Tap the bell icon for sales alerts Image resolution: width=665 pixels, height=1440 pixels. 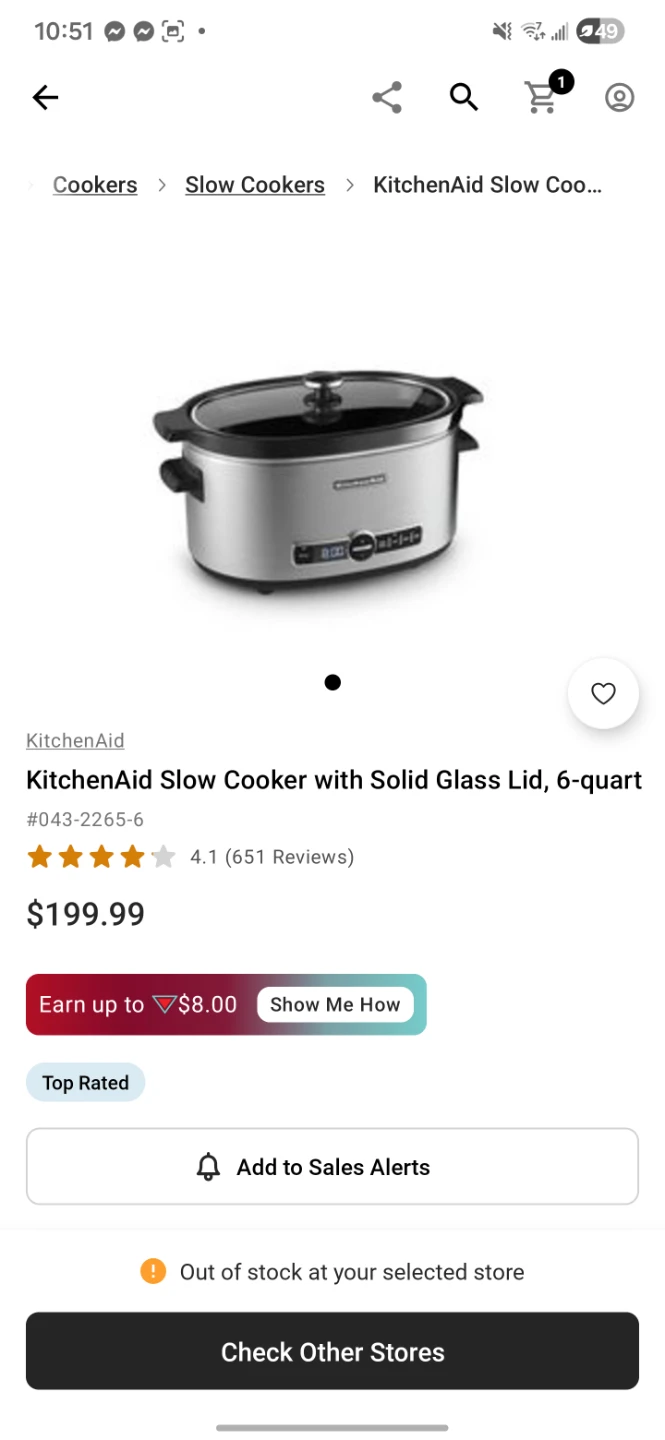coord(208,1167)
